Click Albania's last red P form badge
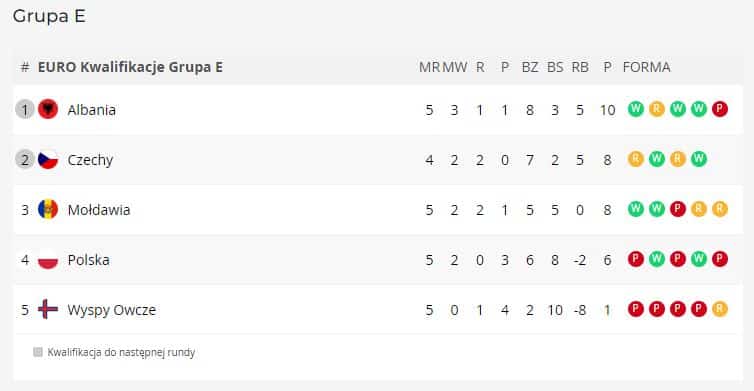Screen dimensions: 754x391 720,109
